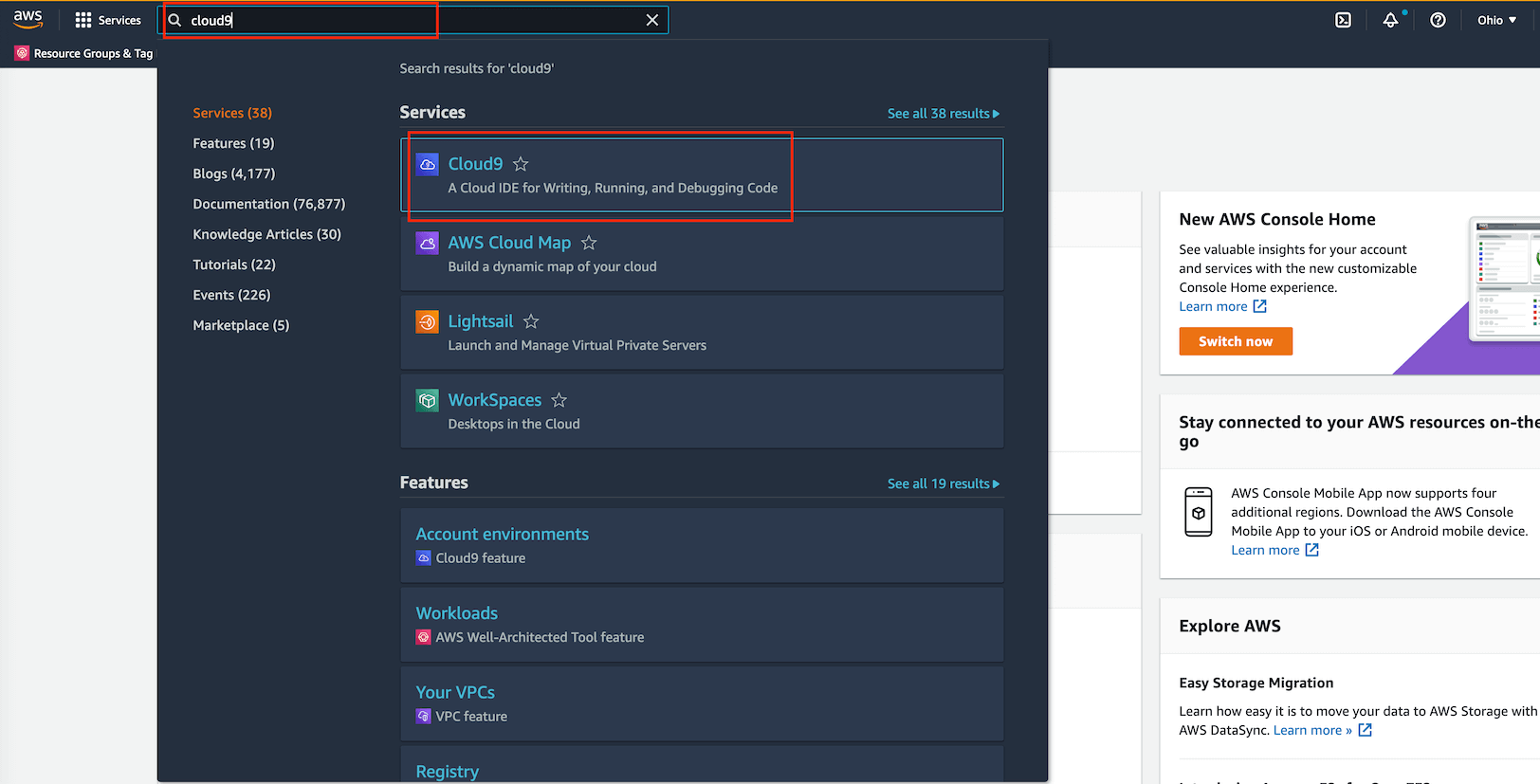Image resolution: width=1540 pixels, height=784 pixels.
Task: Open Learn more about Console Mobile App
Action: (1274, 550)
